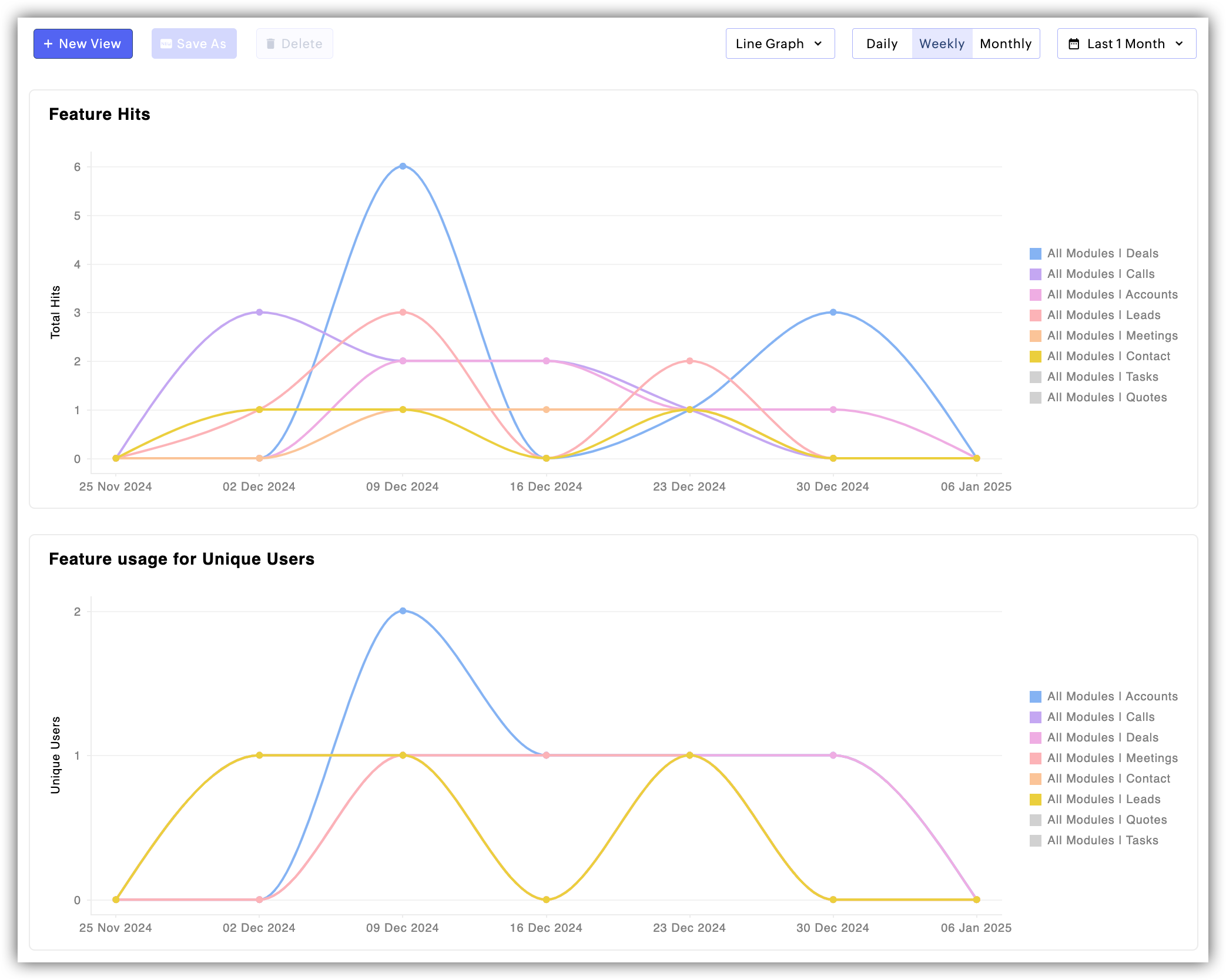Expand the Last 1 Month date dropdown
This screenshot has width=1226, height=980.
(x=1126, y=44)
